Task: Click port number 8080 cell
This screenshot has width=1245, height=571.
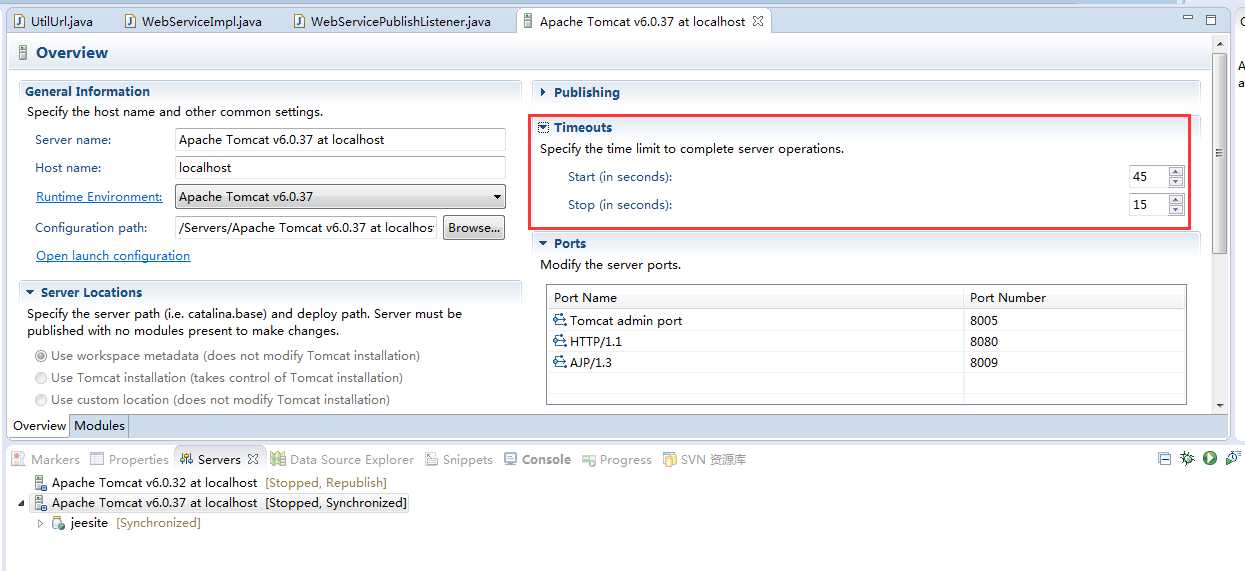Action: [1075, 341]
